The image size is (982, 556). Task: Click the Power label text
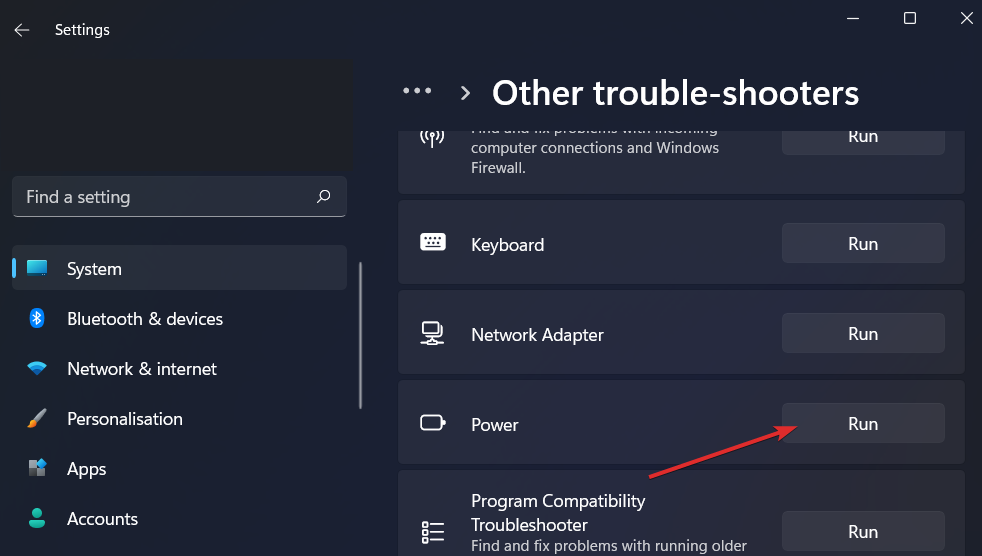(x=495, y=425)
